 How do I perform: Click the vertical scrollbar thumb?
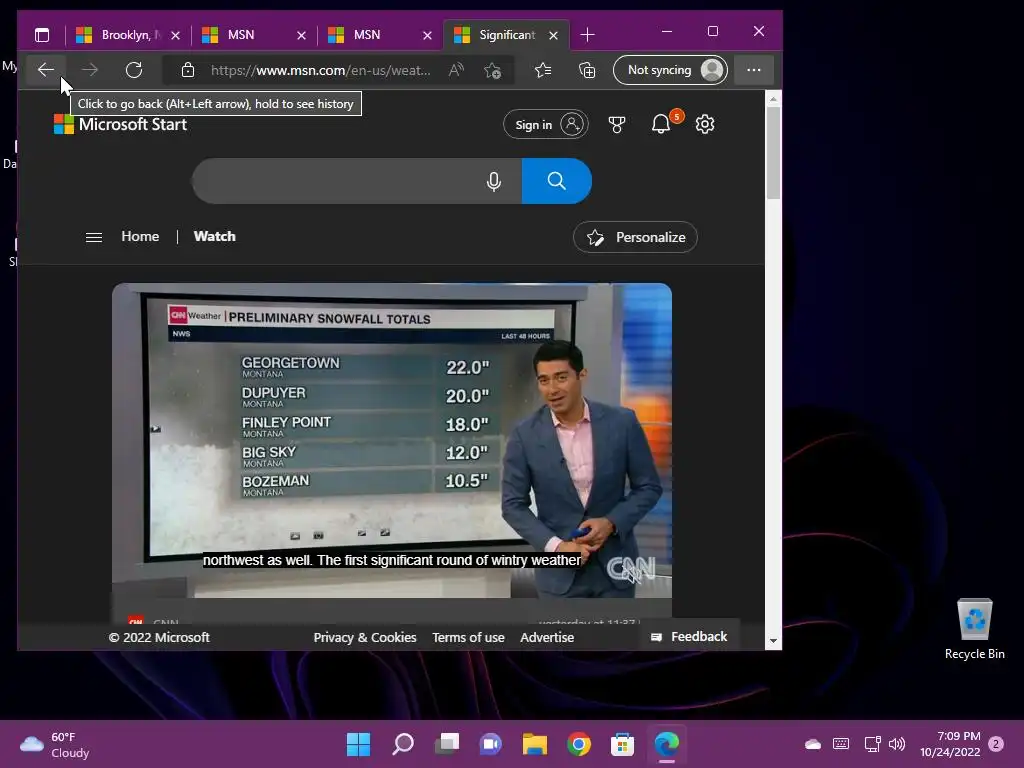tap(773, 153)
